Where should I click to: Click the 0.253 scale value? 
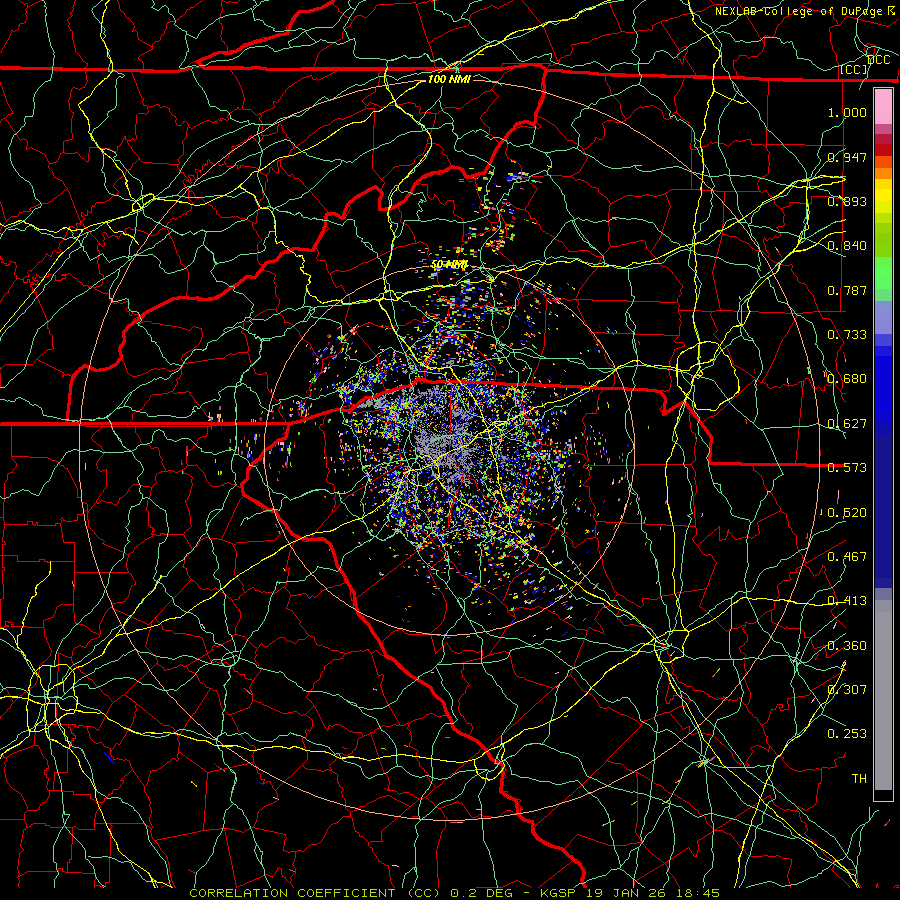[847, 734]
